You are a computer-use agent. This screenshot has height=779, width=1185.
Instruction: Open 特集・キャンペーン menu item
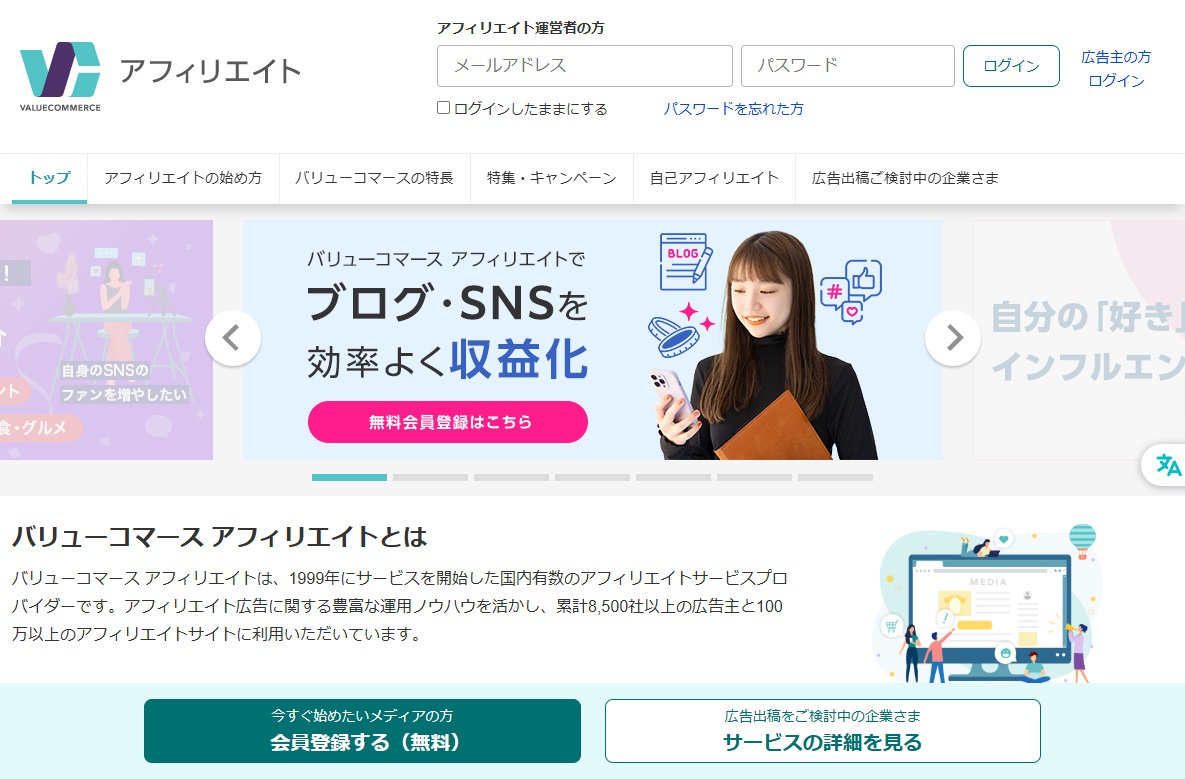tap(552, 178)
